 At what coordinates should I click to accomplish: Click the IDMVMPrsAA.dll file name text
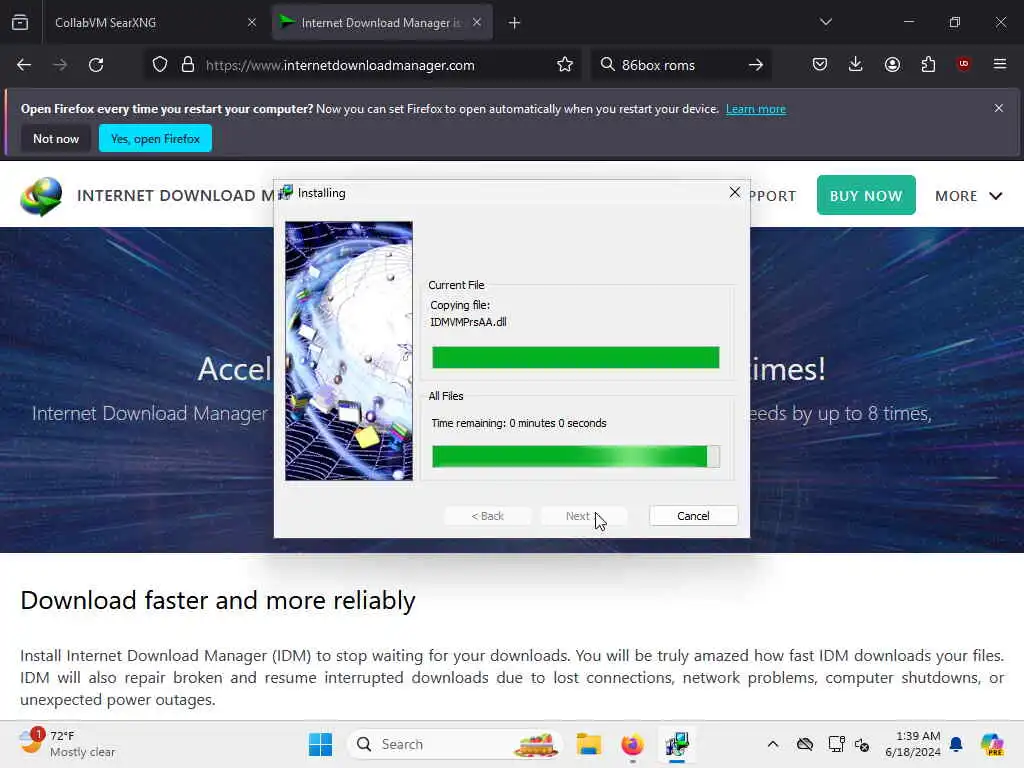pos(468,322)
